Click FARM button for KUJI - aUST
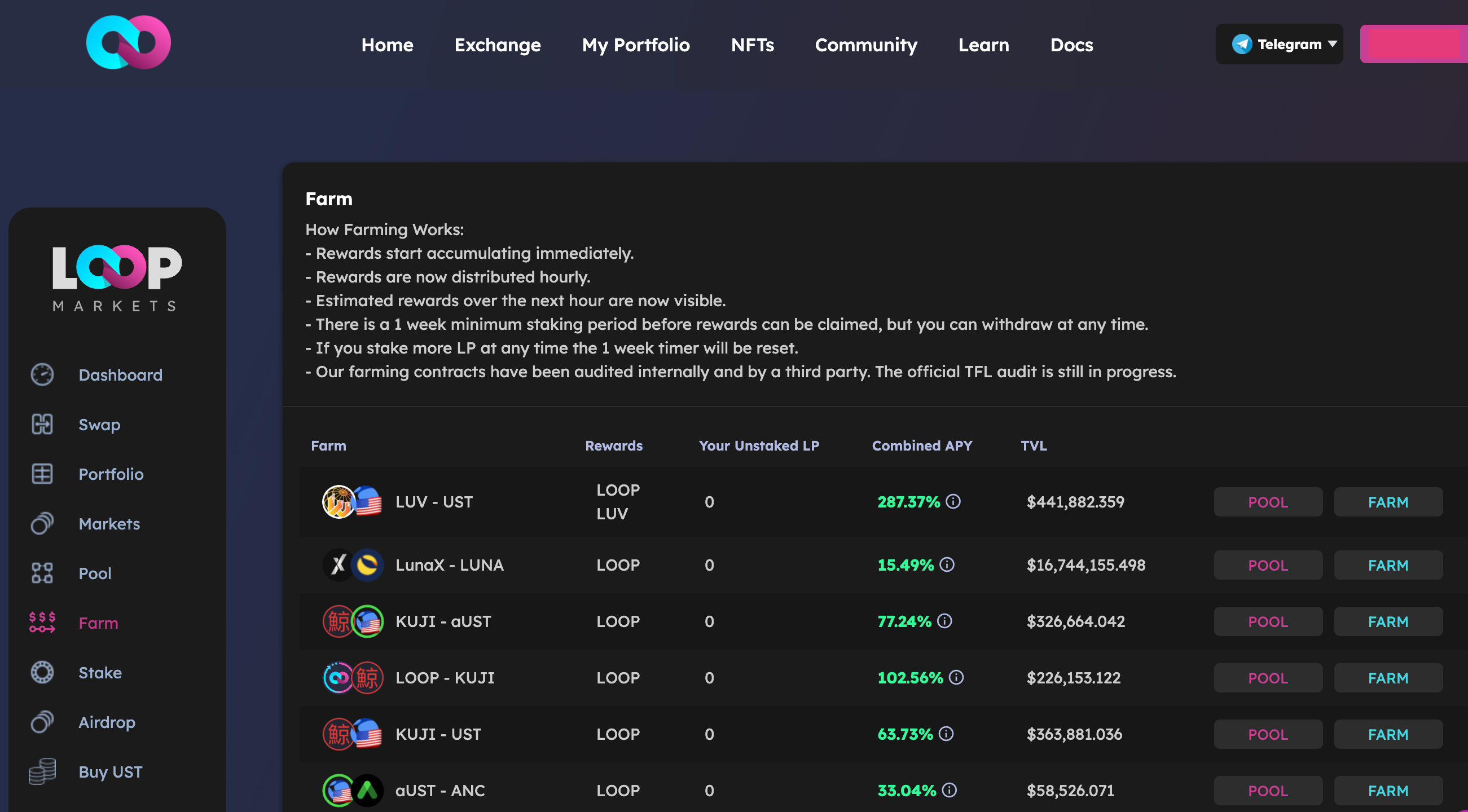The height and width of the screenshot is (812, 1468). pos(1388,621)
